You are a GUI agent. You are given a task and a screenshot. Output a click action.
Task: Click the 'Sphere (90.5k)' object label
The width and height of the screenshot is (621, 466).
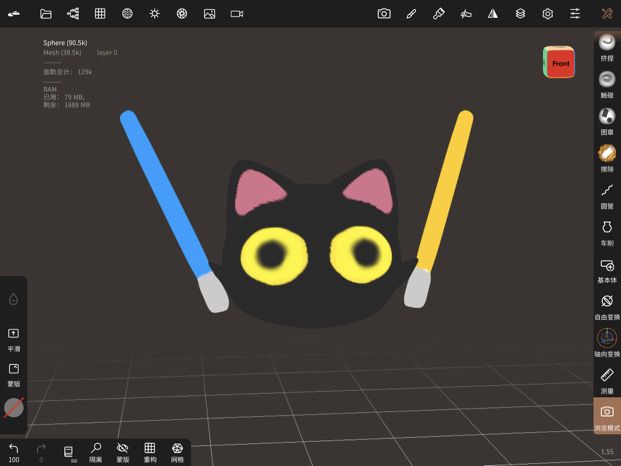pyautogui.click(x=65, y=43)
